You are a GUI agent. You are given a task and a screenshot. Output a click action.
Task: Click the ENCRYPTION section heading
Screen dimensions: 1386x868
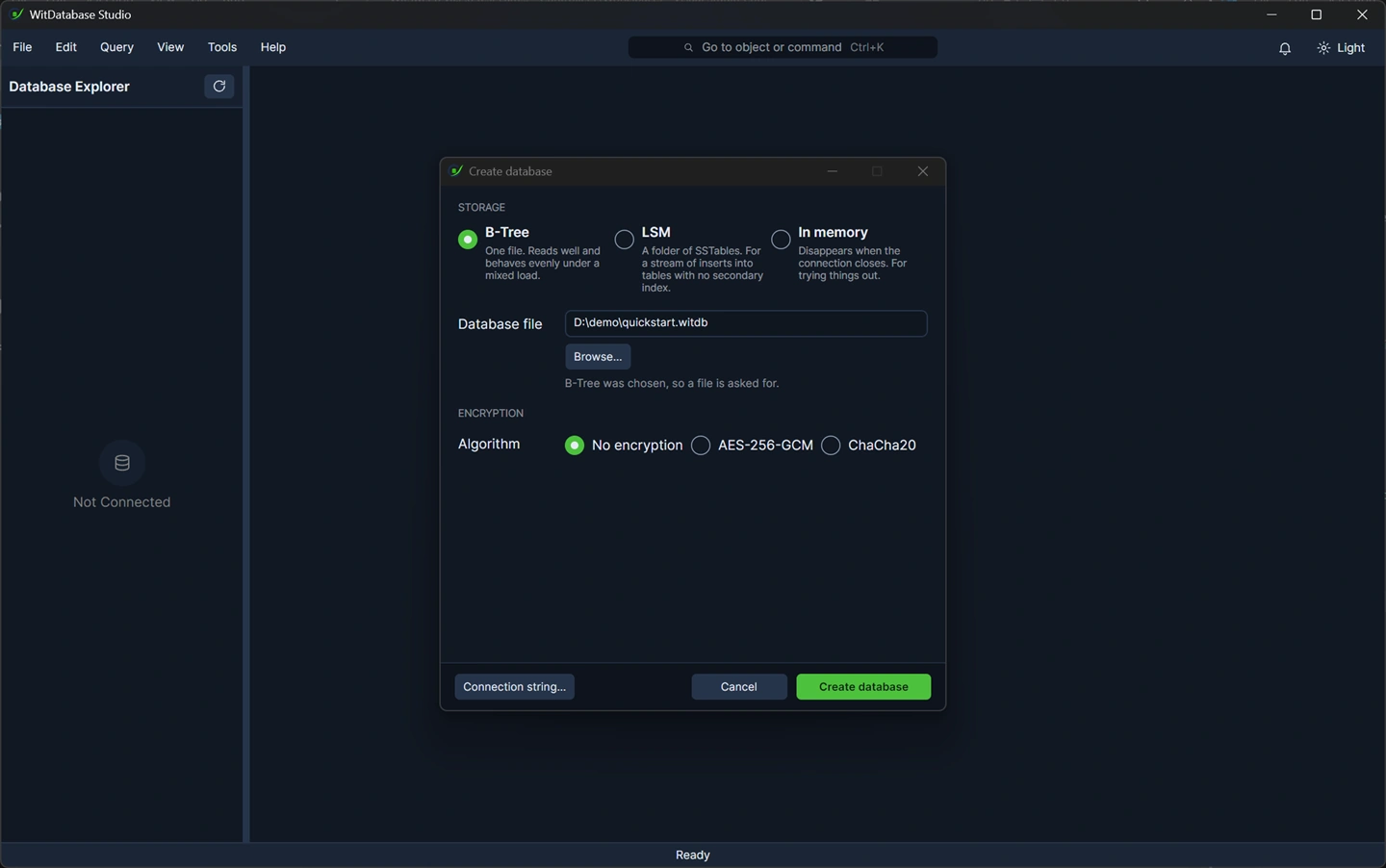491,414
